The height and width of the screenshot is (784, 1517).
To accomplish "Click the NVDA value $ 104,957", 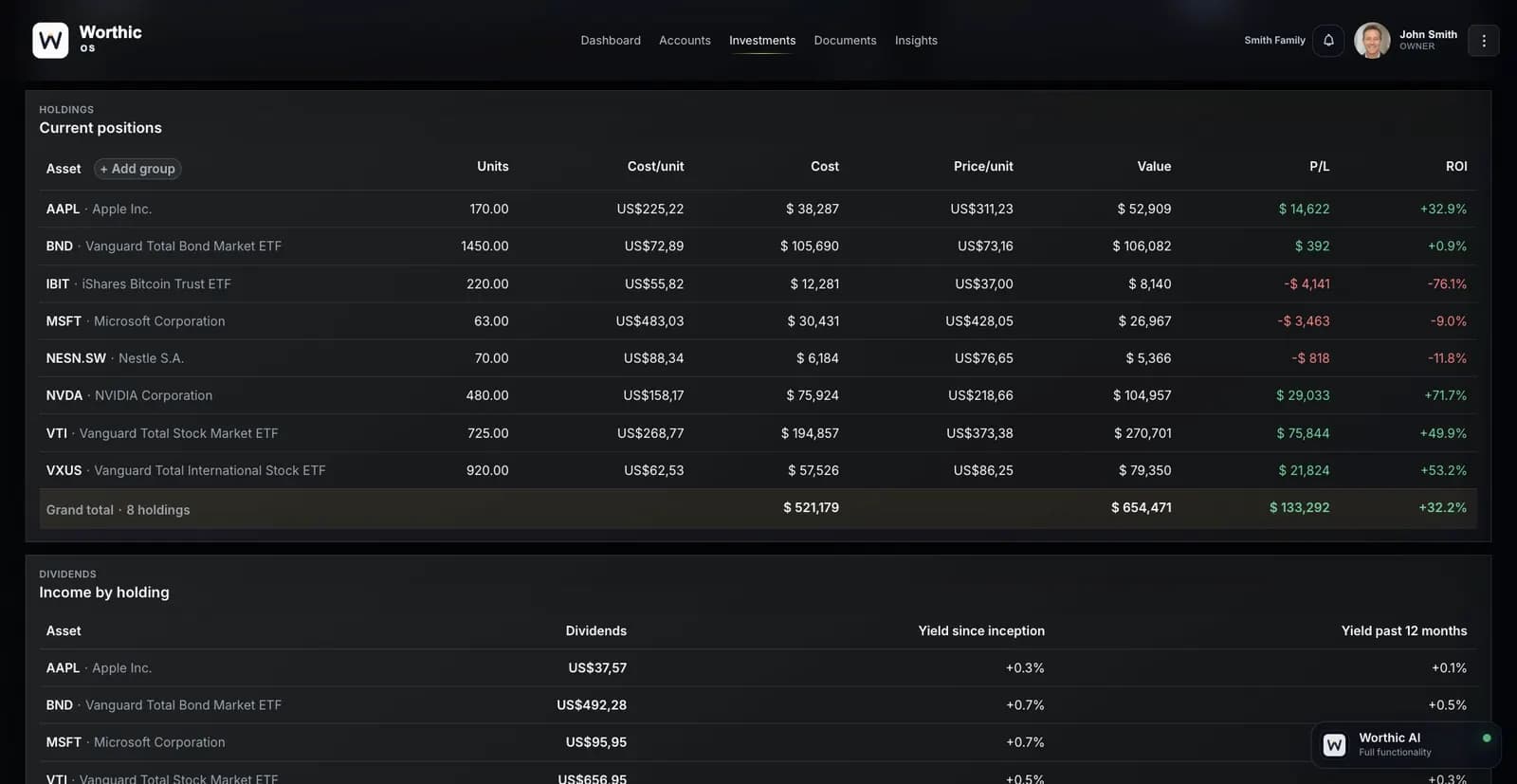I will click(1142, 395).
